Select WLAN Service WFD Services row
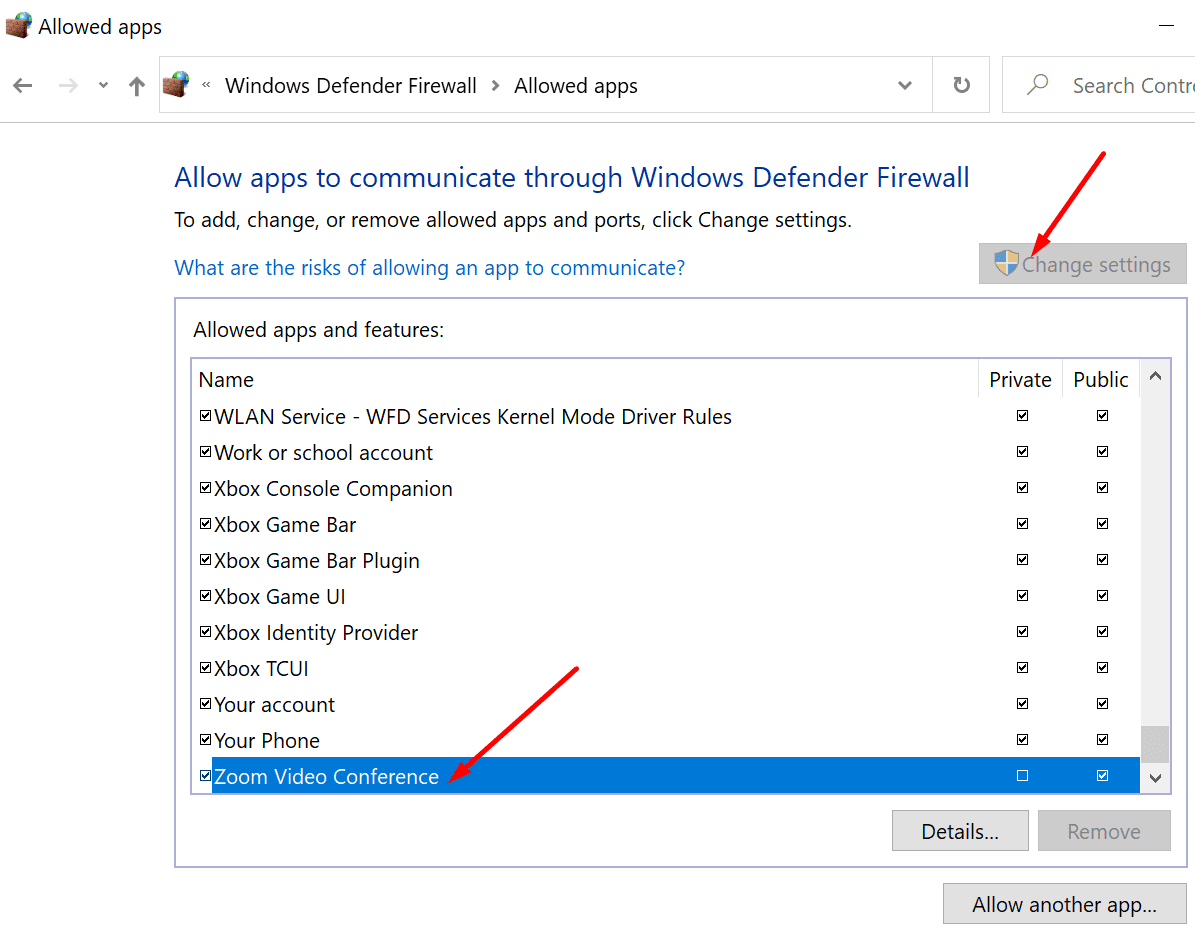 [666, 416]
